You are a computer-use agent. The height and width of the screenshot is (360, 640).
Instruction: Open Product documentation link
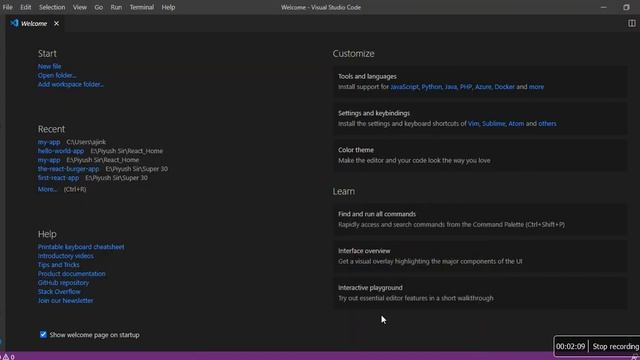pyautogui.click(x=71, y=274)
